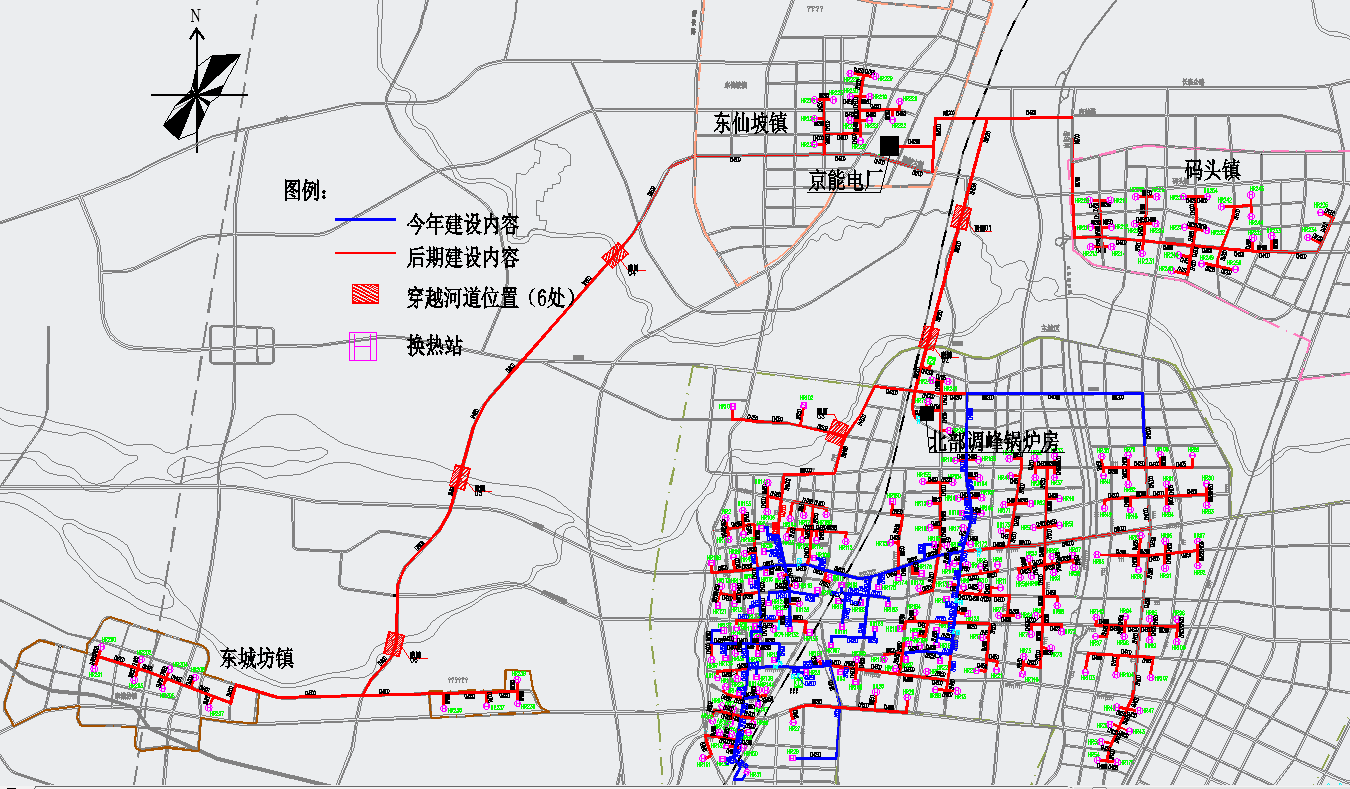Click the blue line sample in the legend
This screenshot has height=789, width=1350.
pyautogui.click(x=364, y=221)
